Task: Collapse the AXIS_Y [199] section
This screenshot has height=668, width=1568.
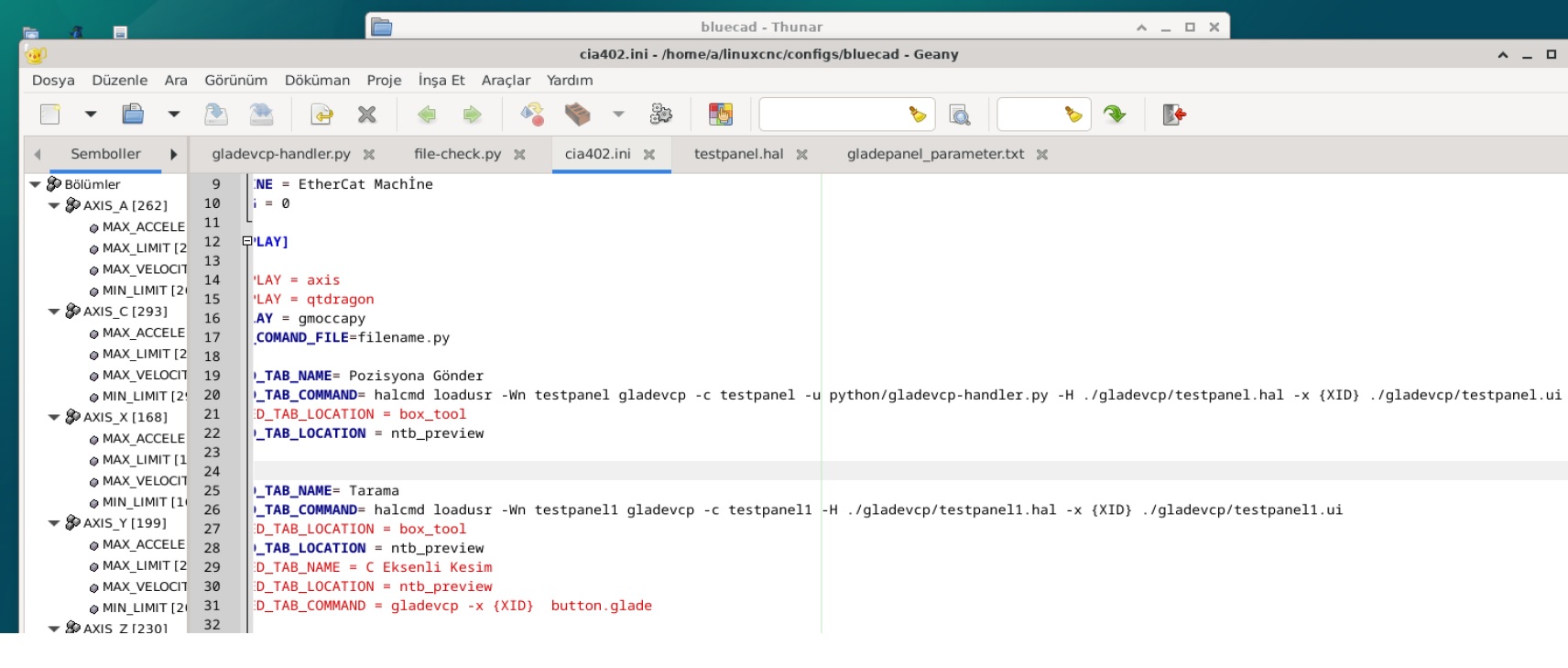Action: click(54, 523)
